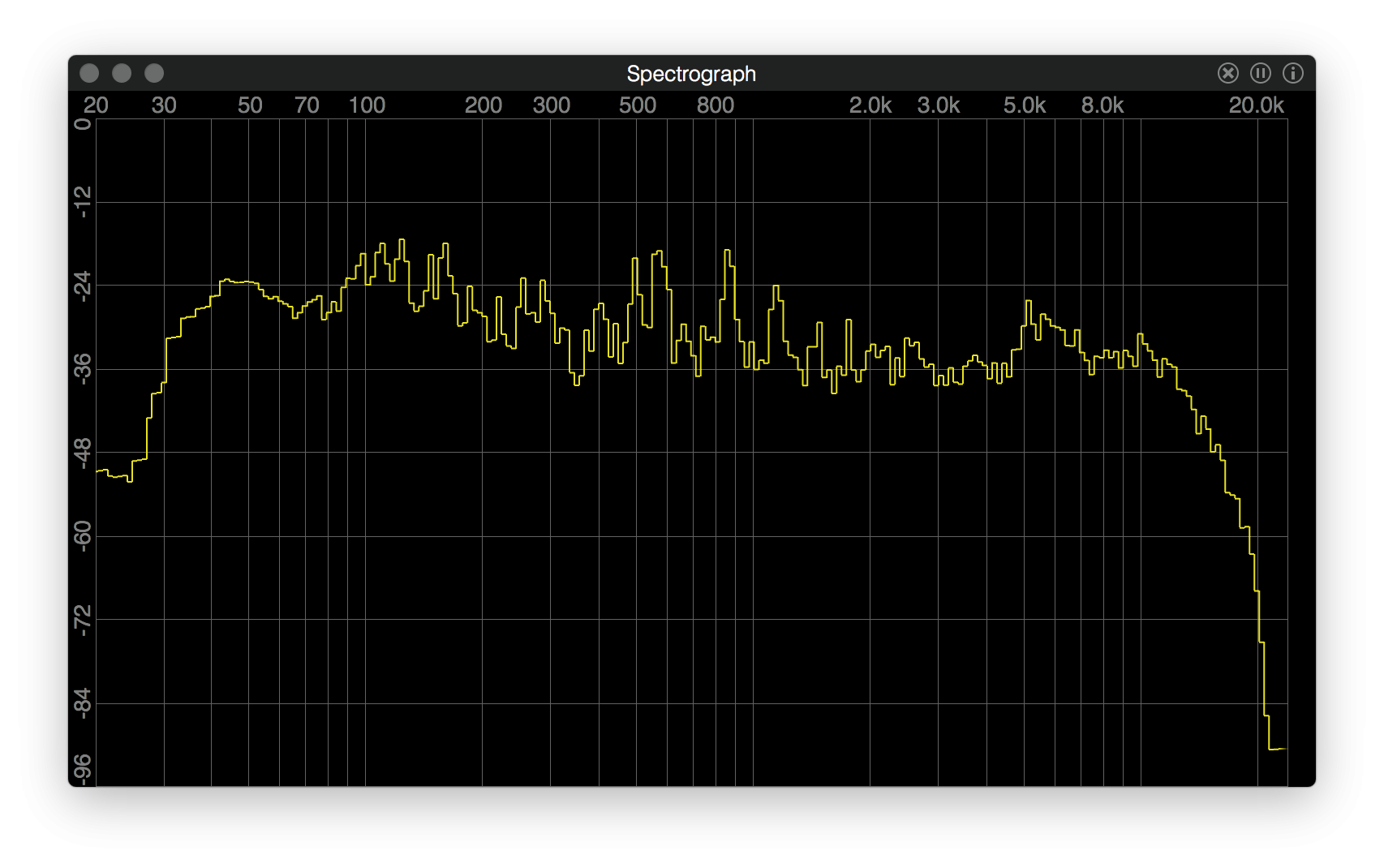This screenshot has width=1384, height=868.
Task: Click the 500 frequency label
Action: pyautogui.click(x=638, y=105)
